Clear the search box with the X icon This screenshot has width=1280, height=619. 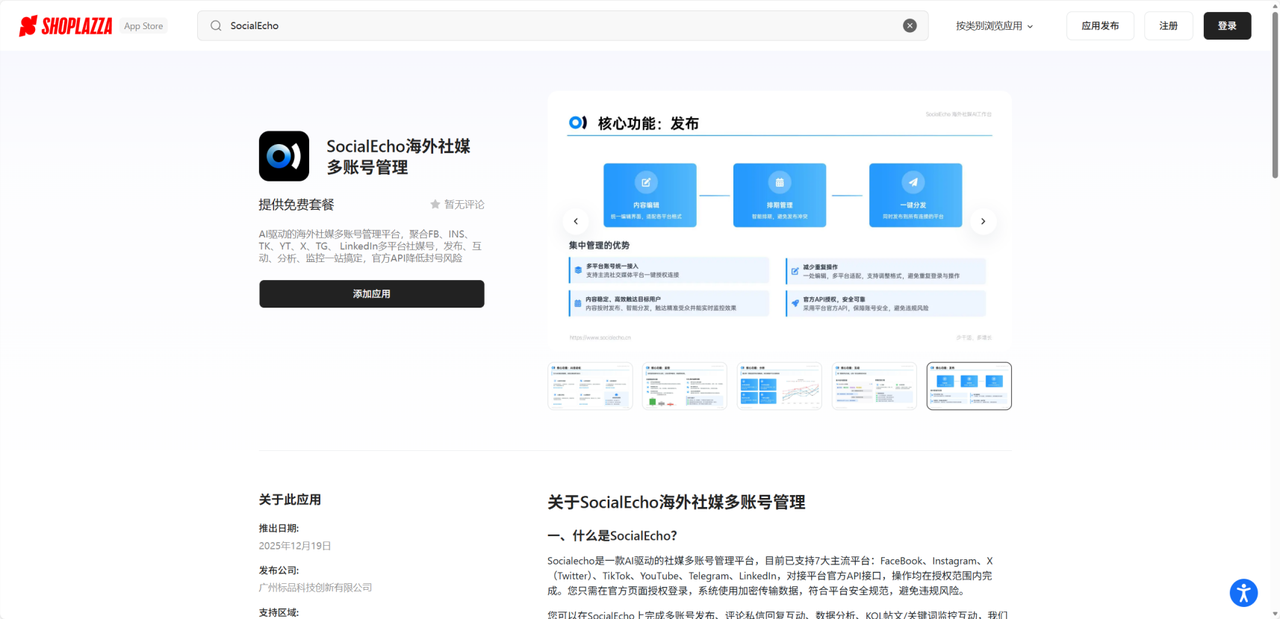click(x=909, y=25)
